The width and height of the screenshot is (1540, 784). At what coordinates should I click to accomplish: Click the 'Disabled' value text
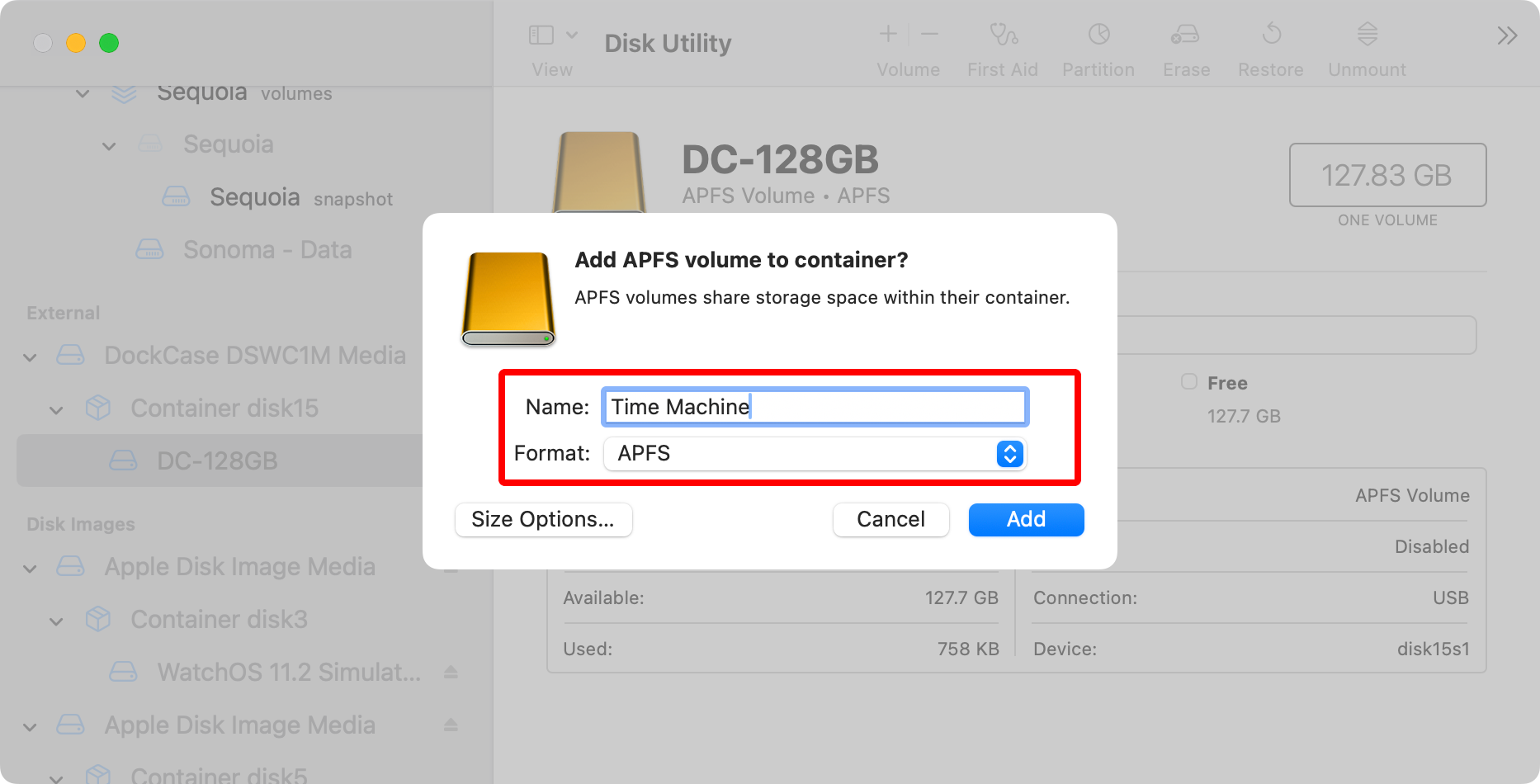pos(1432,546)
